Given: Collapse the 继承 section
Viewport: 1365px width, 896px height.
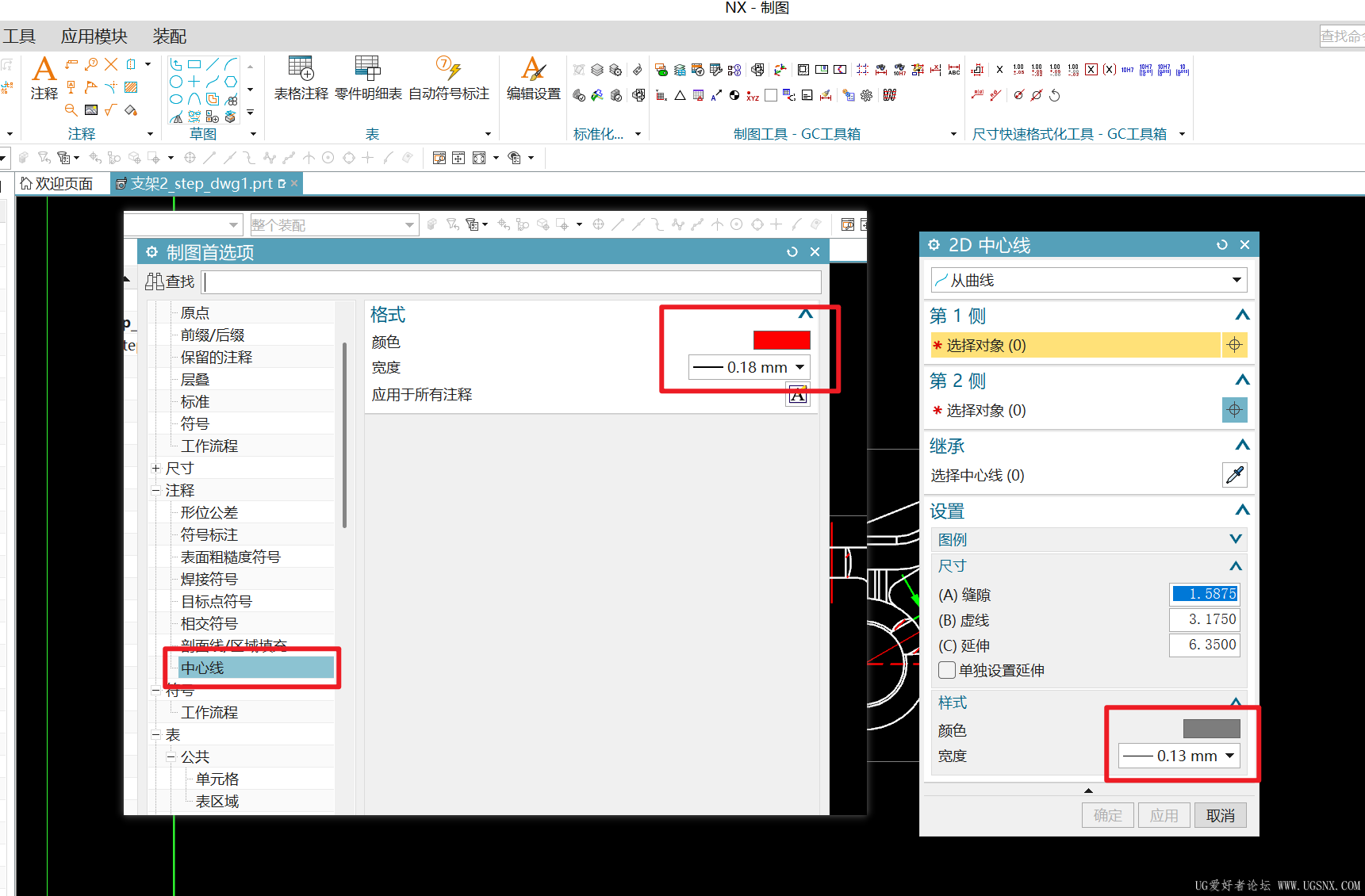Looking at the screenshot, I should click(x=1243, y=446).
